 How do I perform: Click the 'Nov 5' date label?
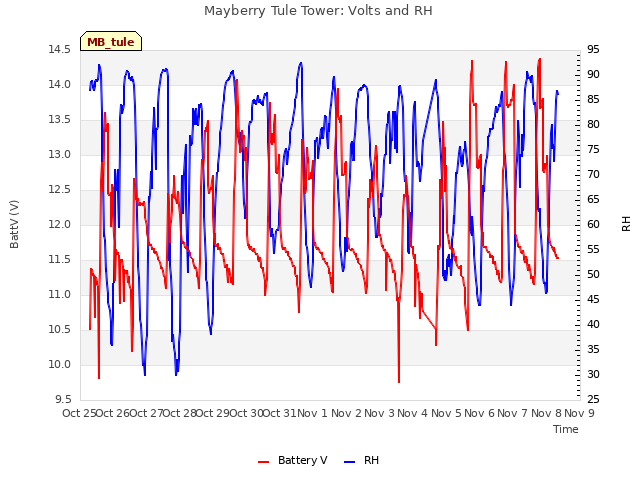[446, 413]
